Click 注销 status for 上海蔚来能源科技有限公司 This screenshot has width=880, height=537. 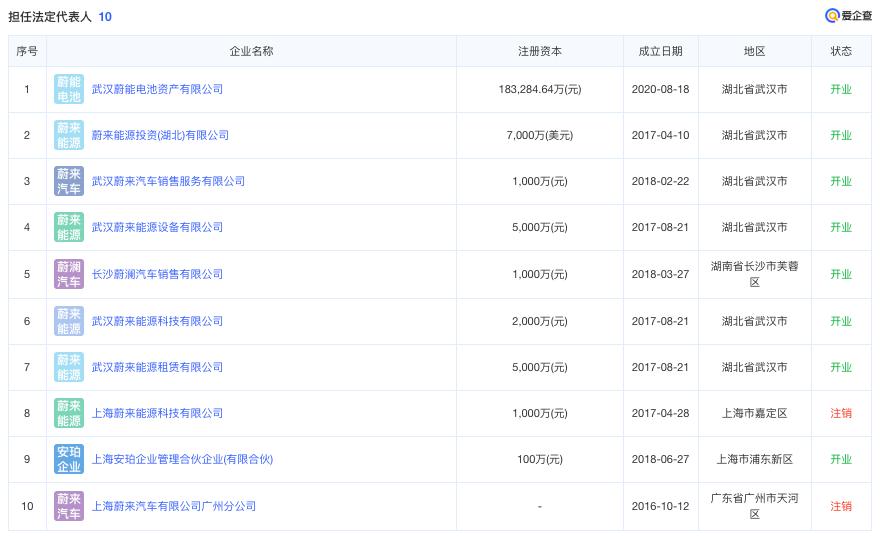pyautogui.click(x=841, y=413)
